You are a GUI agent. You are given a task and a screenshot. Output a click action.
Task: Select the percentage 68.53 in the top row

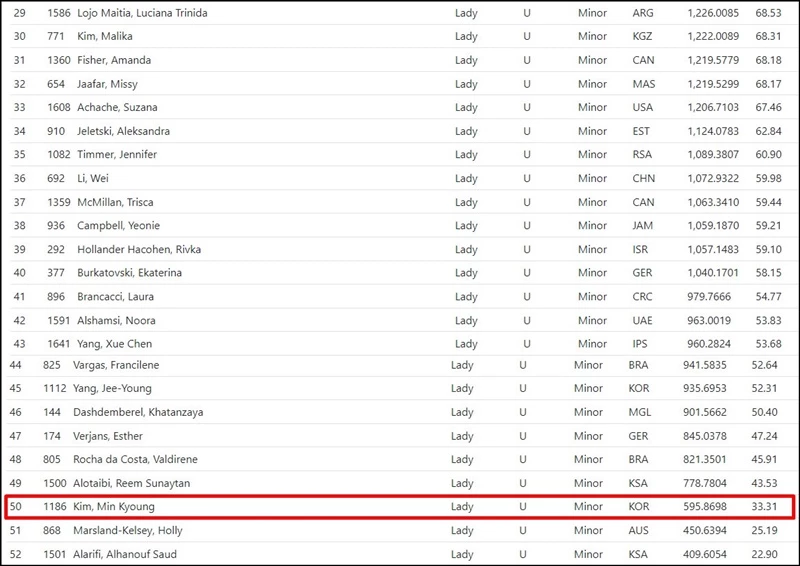[x=767, y=12]
